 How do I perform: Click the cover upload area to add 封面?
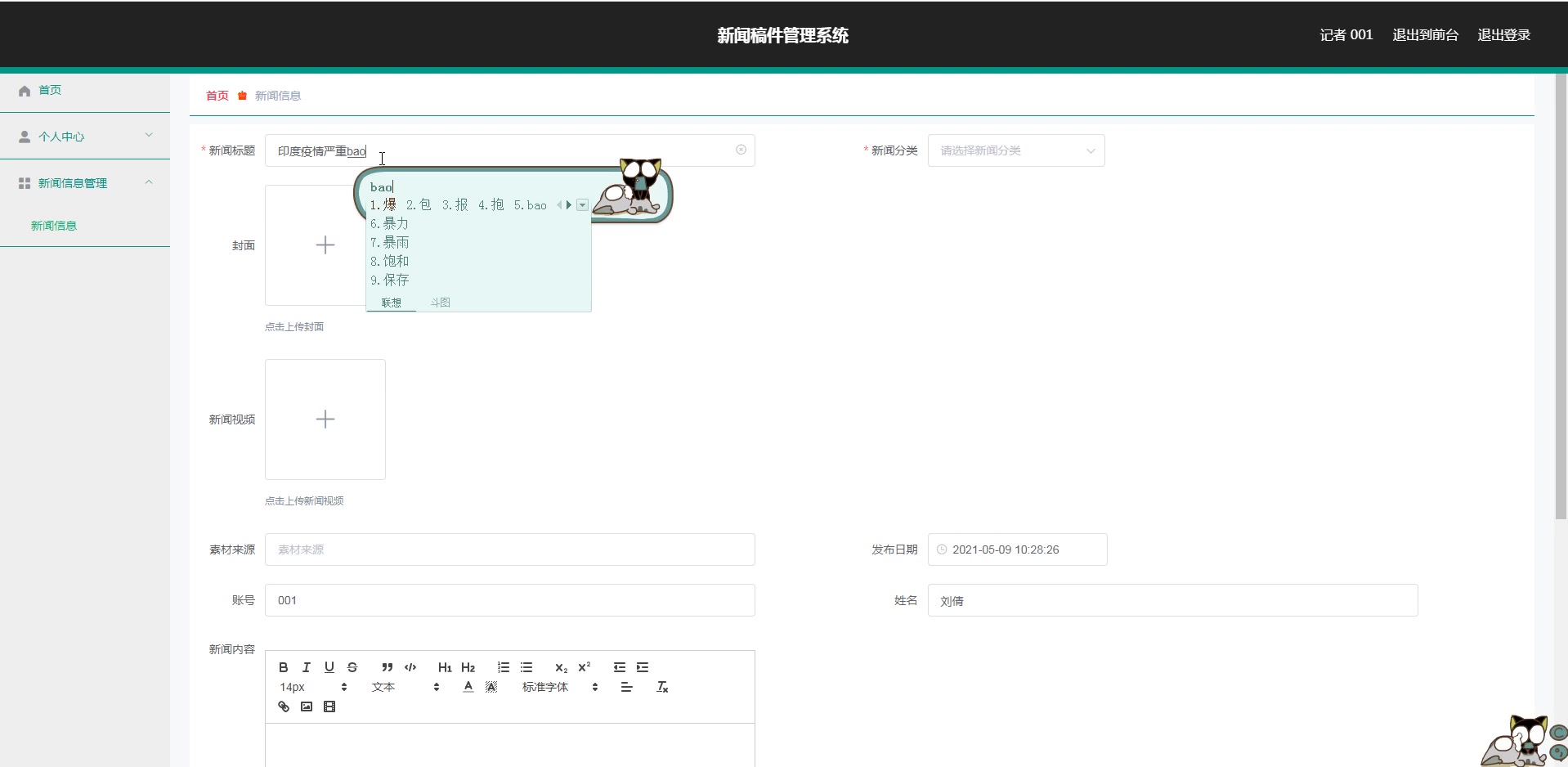[325, 244]
